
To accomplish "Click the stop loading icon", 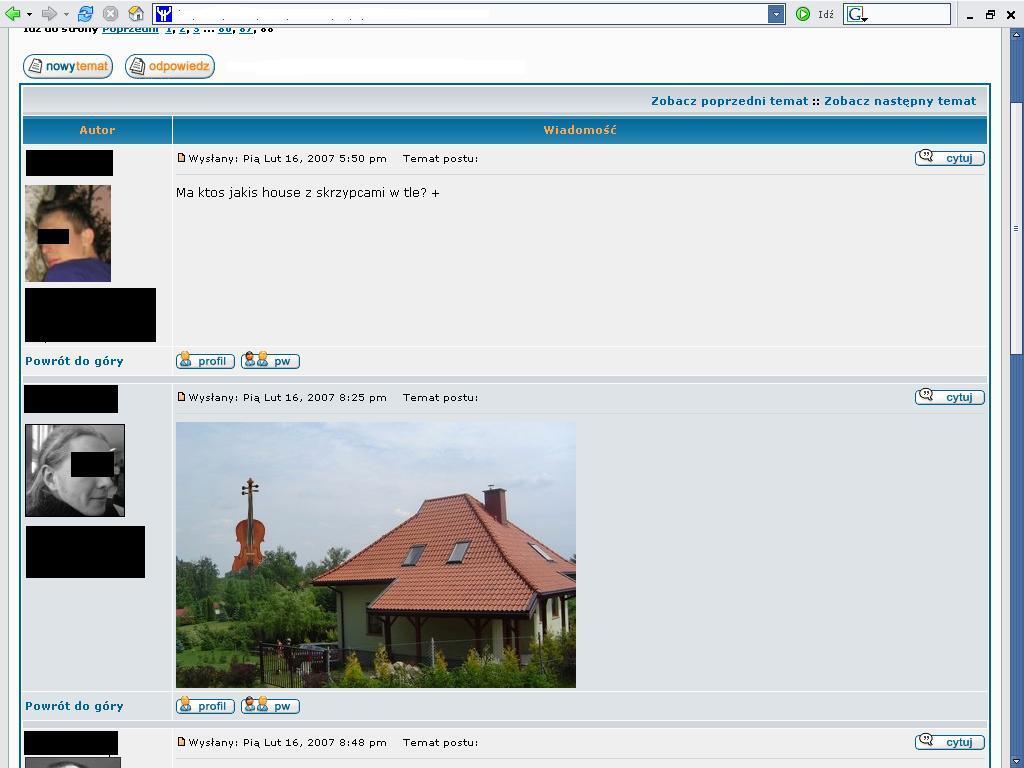I will 111,14.
